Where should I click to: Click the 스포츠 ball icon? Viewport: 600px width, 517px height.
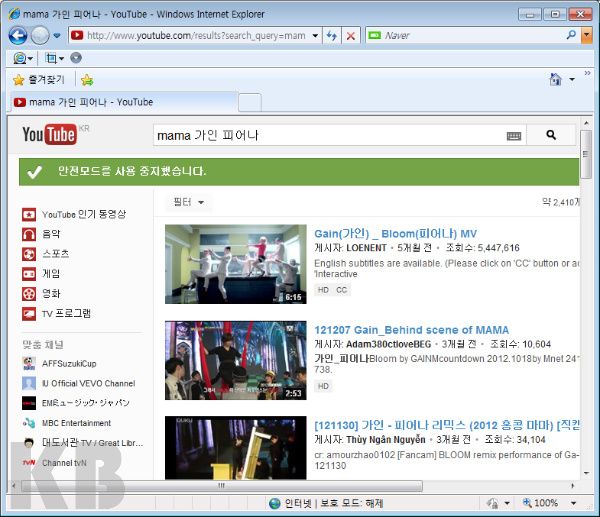[29, 254]
